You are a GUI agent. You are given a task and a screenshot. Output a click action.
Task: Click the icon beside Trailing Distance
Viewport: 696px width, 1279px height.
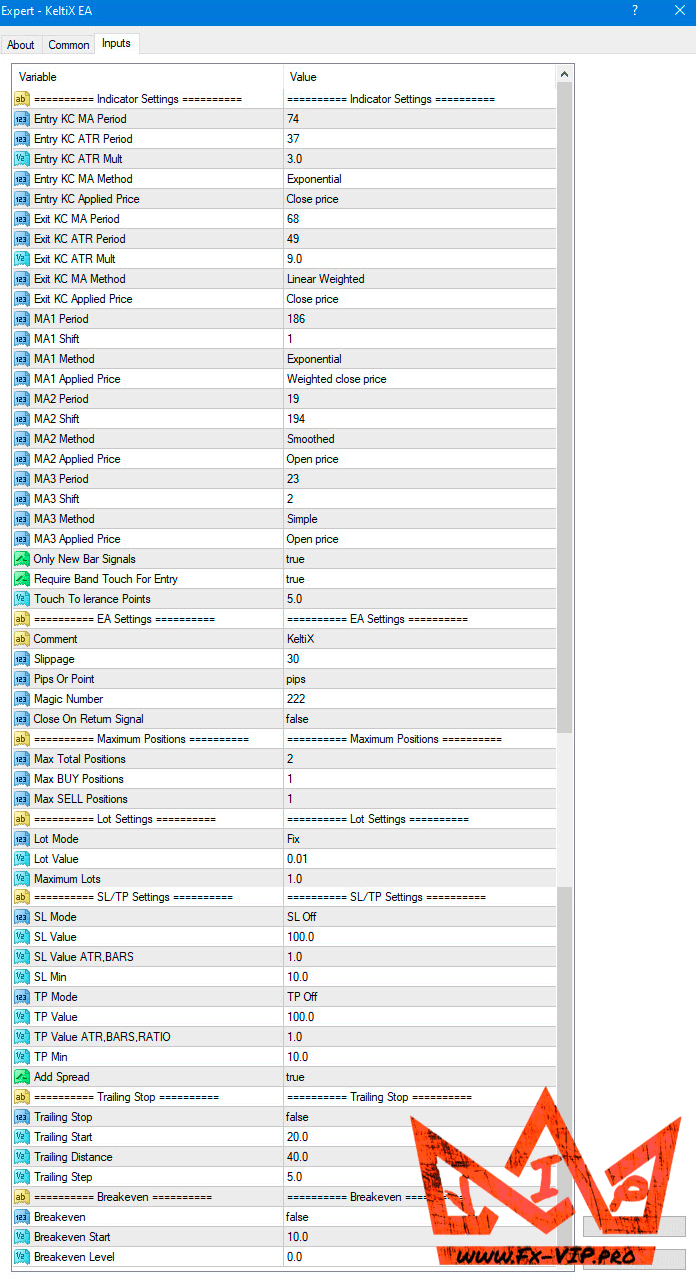coord(21,1157)
